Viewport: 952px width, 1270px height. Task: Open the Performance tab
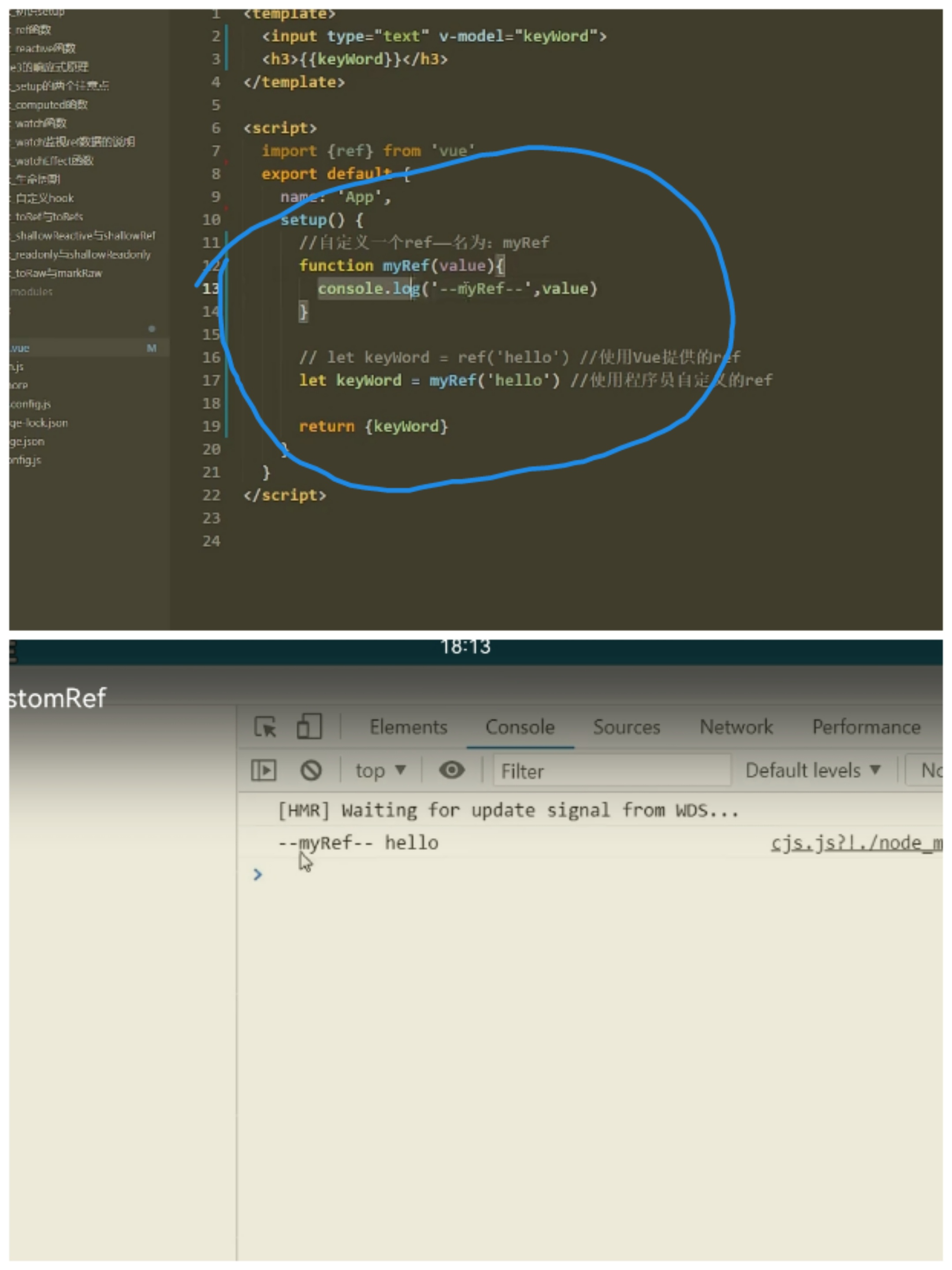tap(866, 727)
